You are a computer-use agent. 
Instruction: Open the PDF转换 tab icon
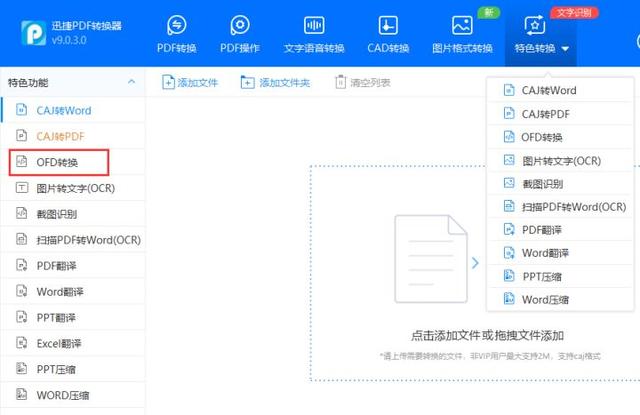coord(177,25)
